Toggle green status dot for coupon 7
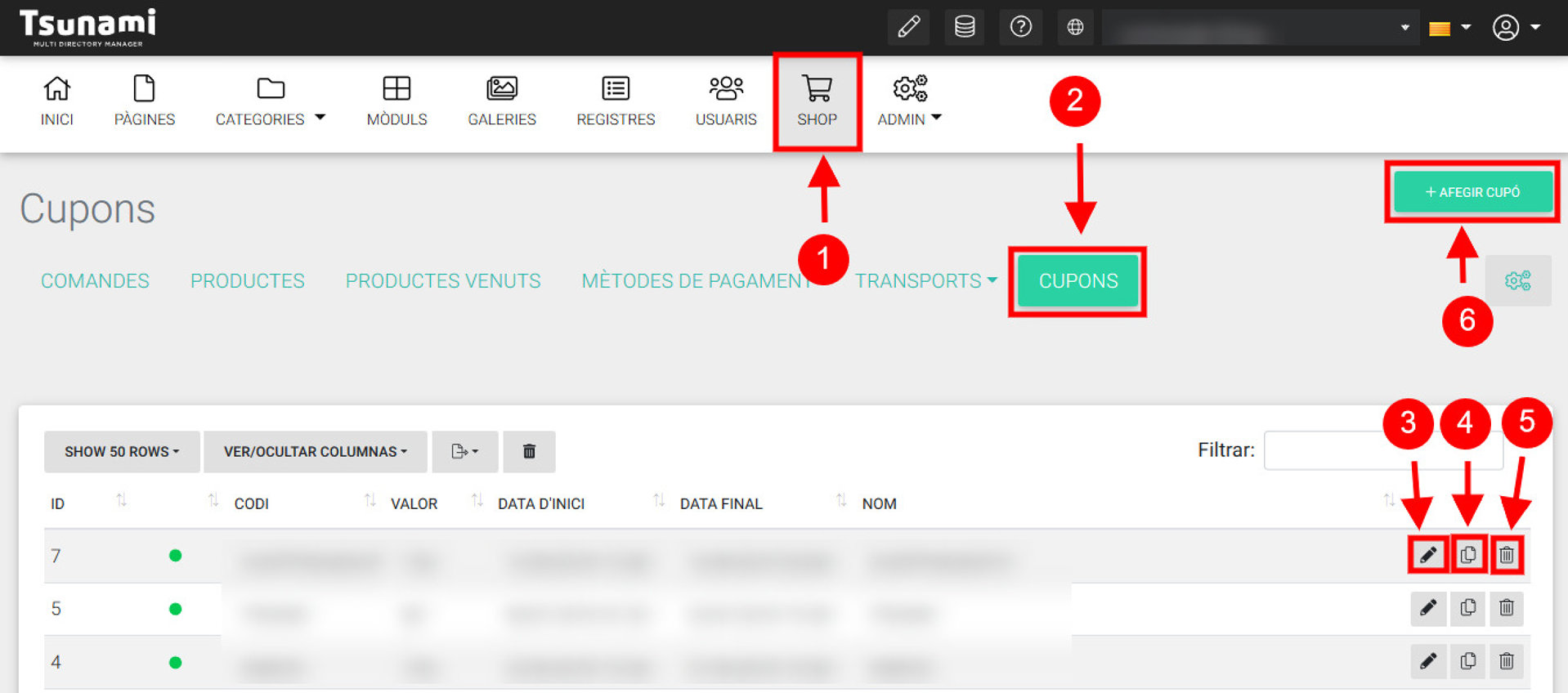The width and height of the screenshot is (1568, 693). coord(175,556)
